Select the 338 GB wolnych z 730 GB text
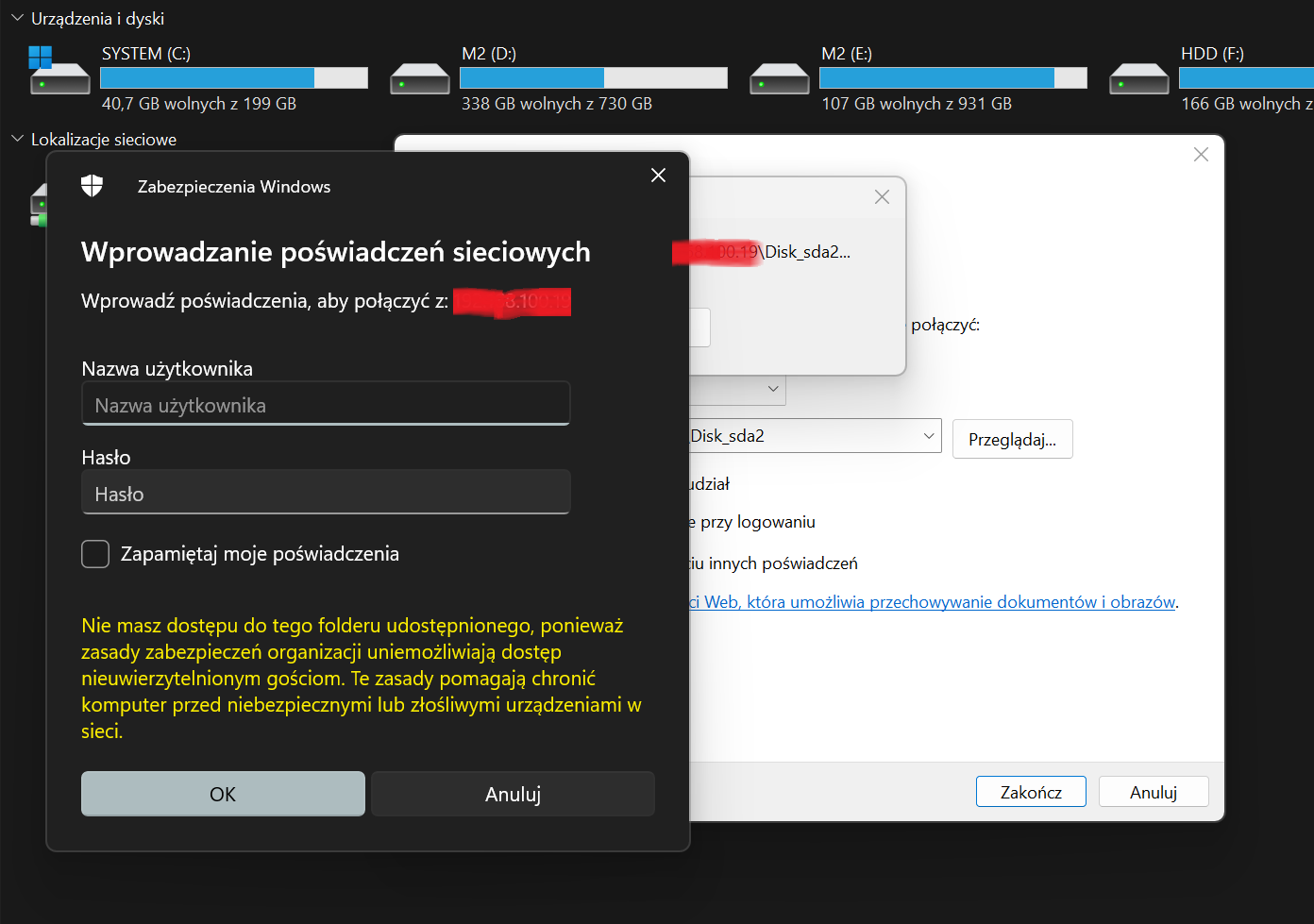This screenshot has width=1314, height=924. point(557,104)
